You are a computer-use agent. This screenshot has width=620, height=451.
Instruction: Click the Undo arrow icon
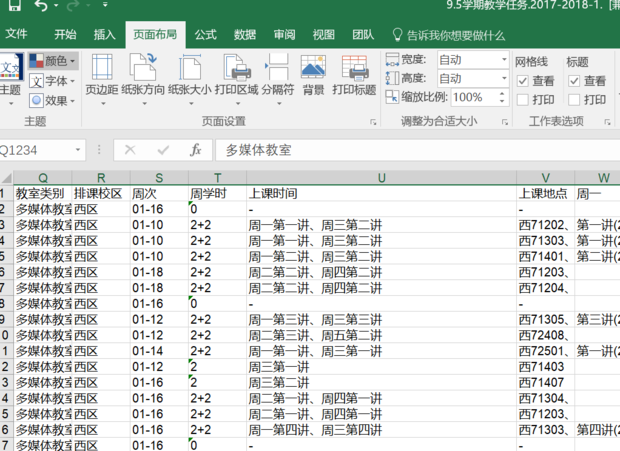click(41, 5)
